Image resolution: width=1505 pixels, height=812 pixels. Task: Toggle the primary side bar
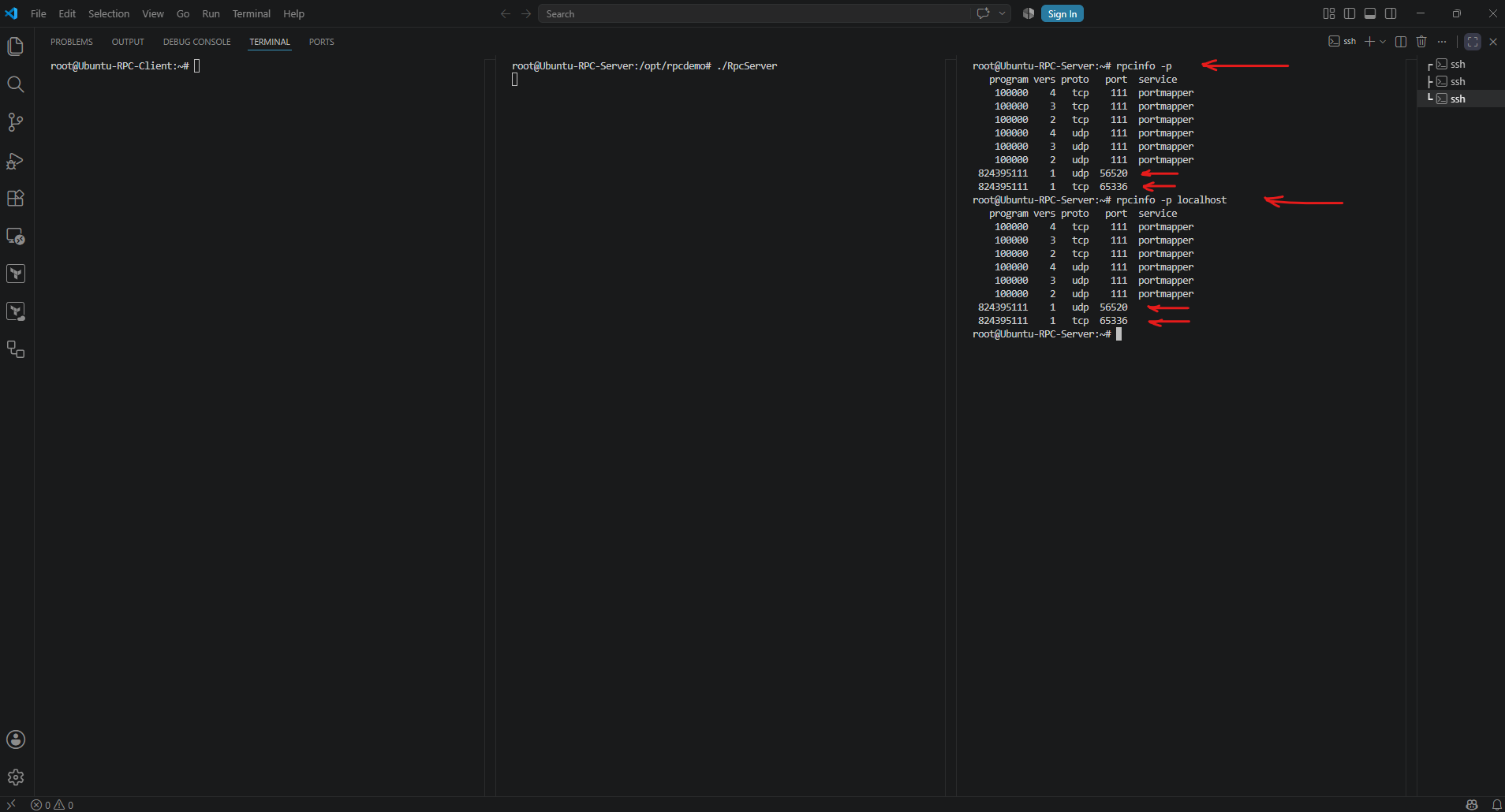pyautogui.click(x=1350, y=13)
